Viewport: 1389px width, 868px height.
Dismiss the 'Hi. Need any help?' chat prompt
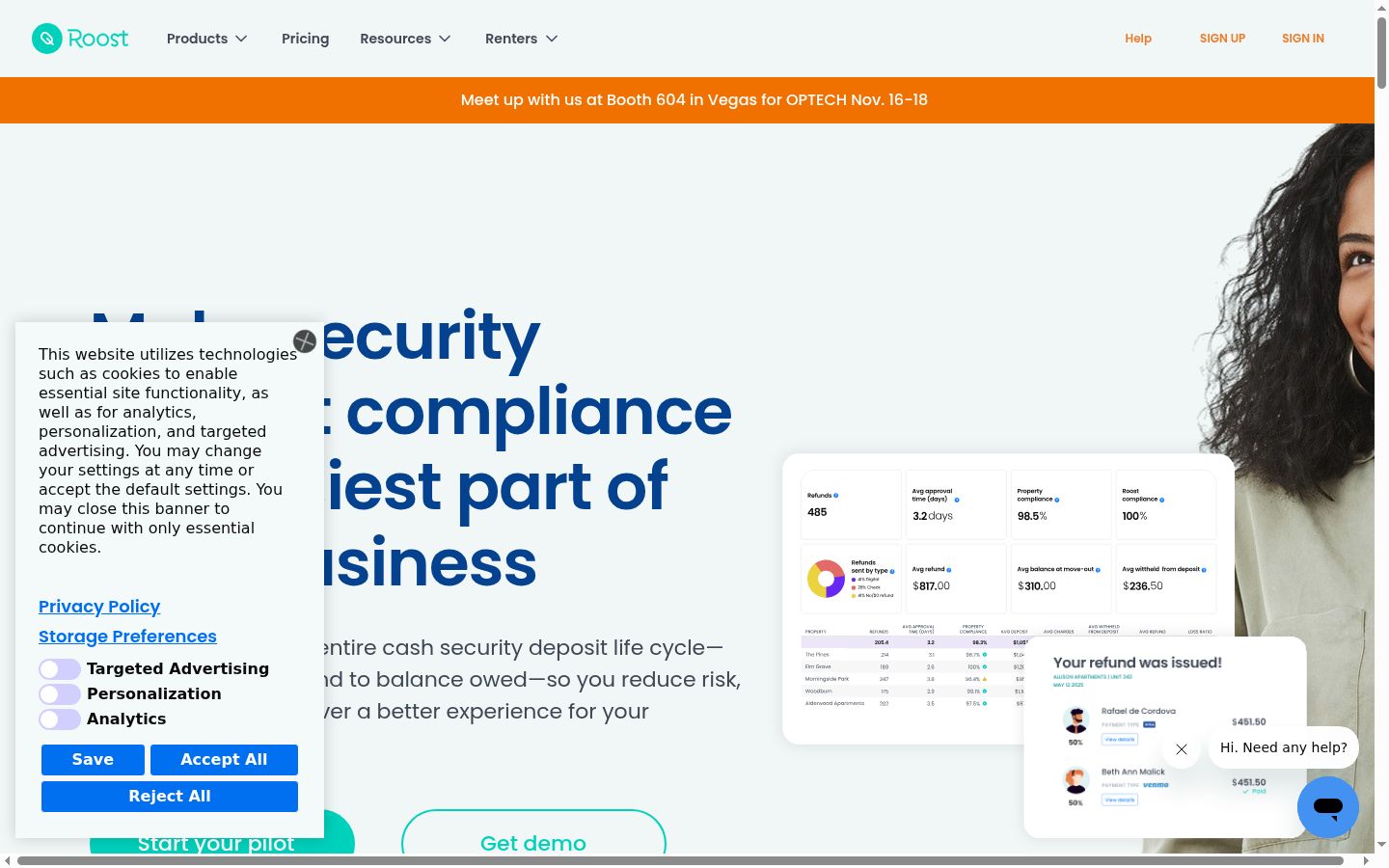click(1182, 749)
